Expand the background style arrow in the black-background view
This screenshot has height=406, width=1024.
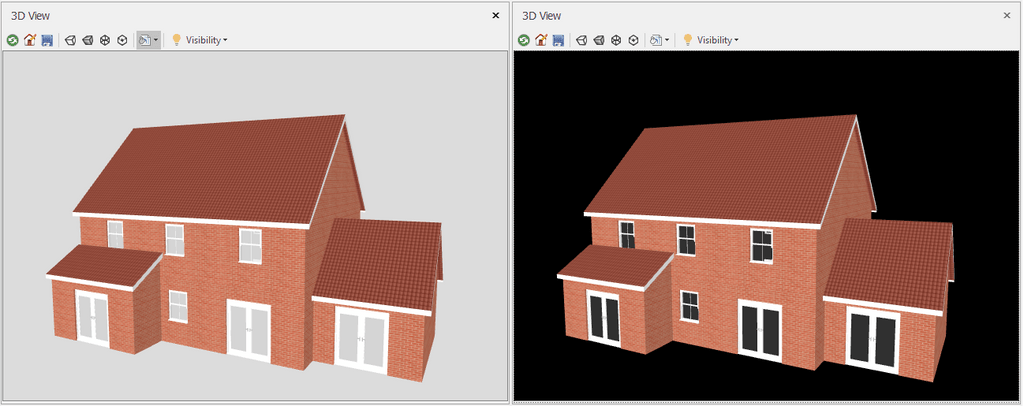pos(667,40)
